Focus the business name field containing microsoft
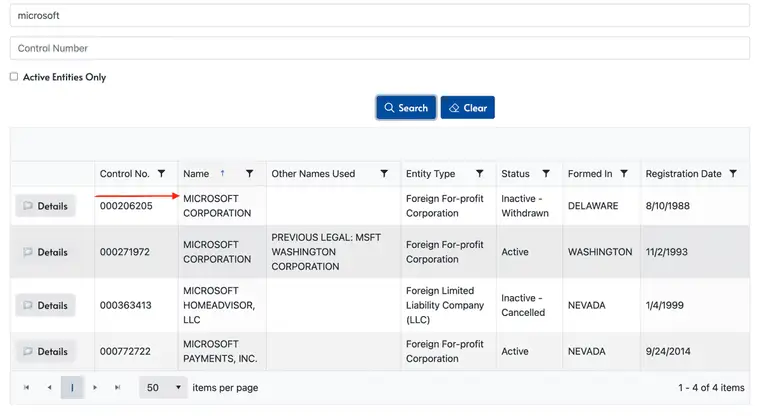This screenshot has height=416, width=760. point(380,16)
